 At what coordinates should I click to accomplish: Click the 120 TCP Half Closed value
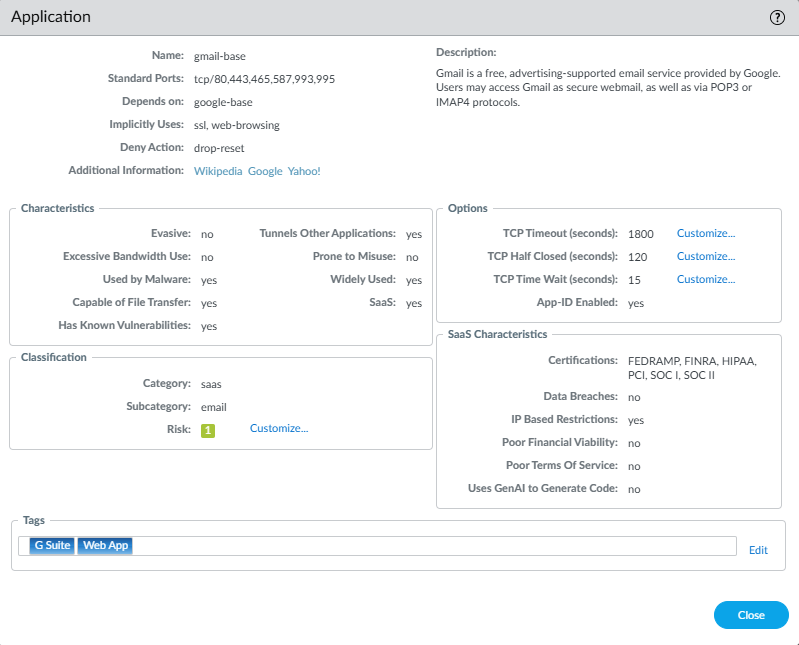click(637, 257)
